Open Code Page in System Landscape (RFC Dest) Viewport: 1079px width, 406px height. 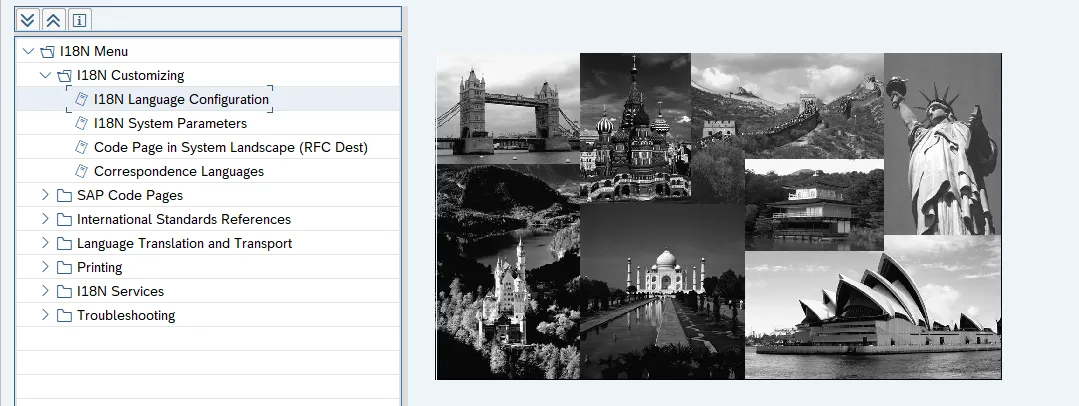[231, 147]
